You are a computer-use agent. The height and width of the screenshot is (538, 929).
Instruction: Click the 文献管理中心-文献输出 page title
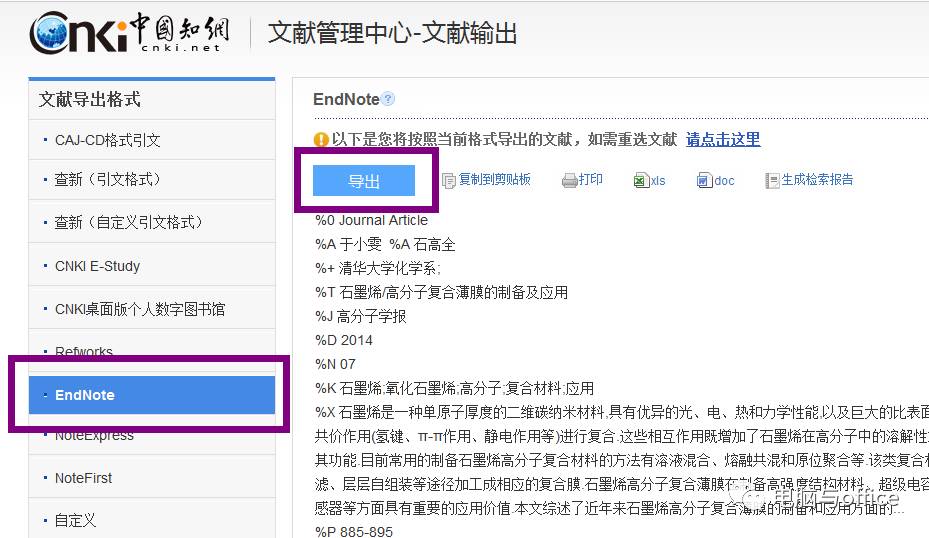click(392, 33)
